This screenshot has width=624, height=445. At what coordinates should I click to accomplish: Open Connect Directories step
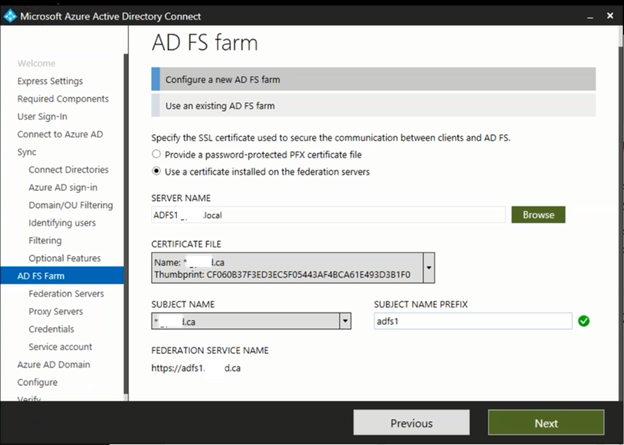coord(68,170)
